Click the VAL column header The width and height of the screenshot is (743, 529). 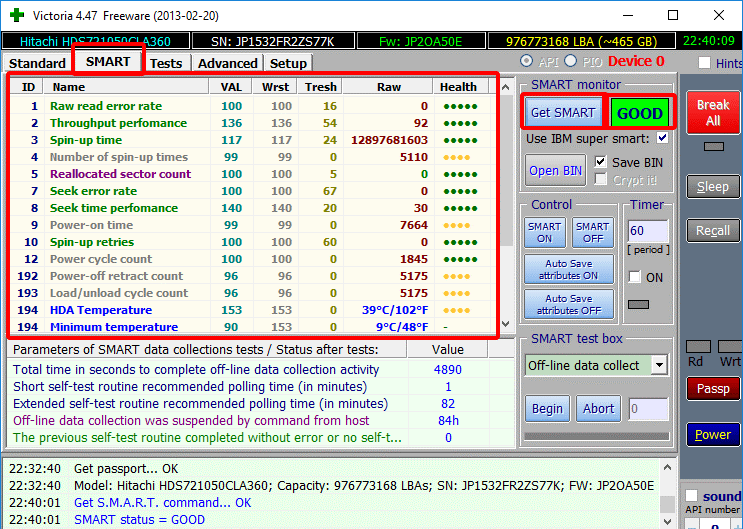(x=231, y=87)
